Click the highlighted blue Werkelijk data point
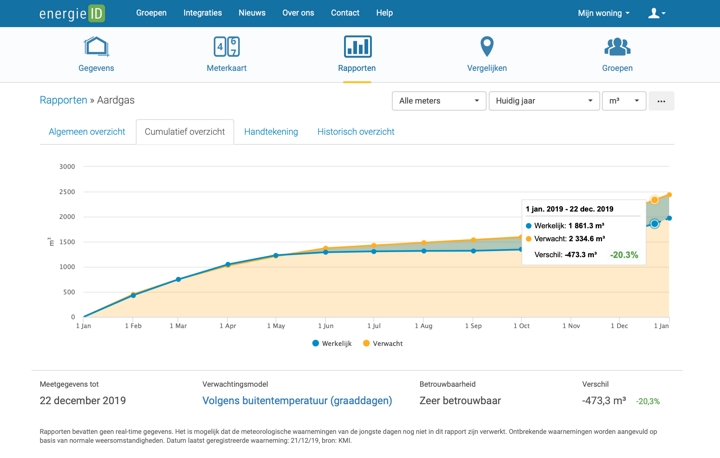 (x=654, y=224)
